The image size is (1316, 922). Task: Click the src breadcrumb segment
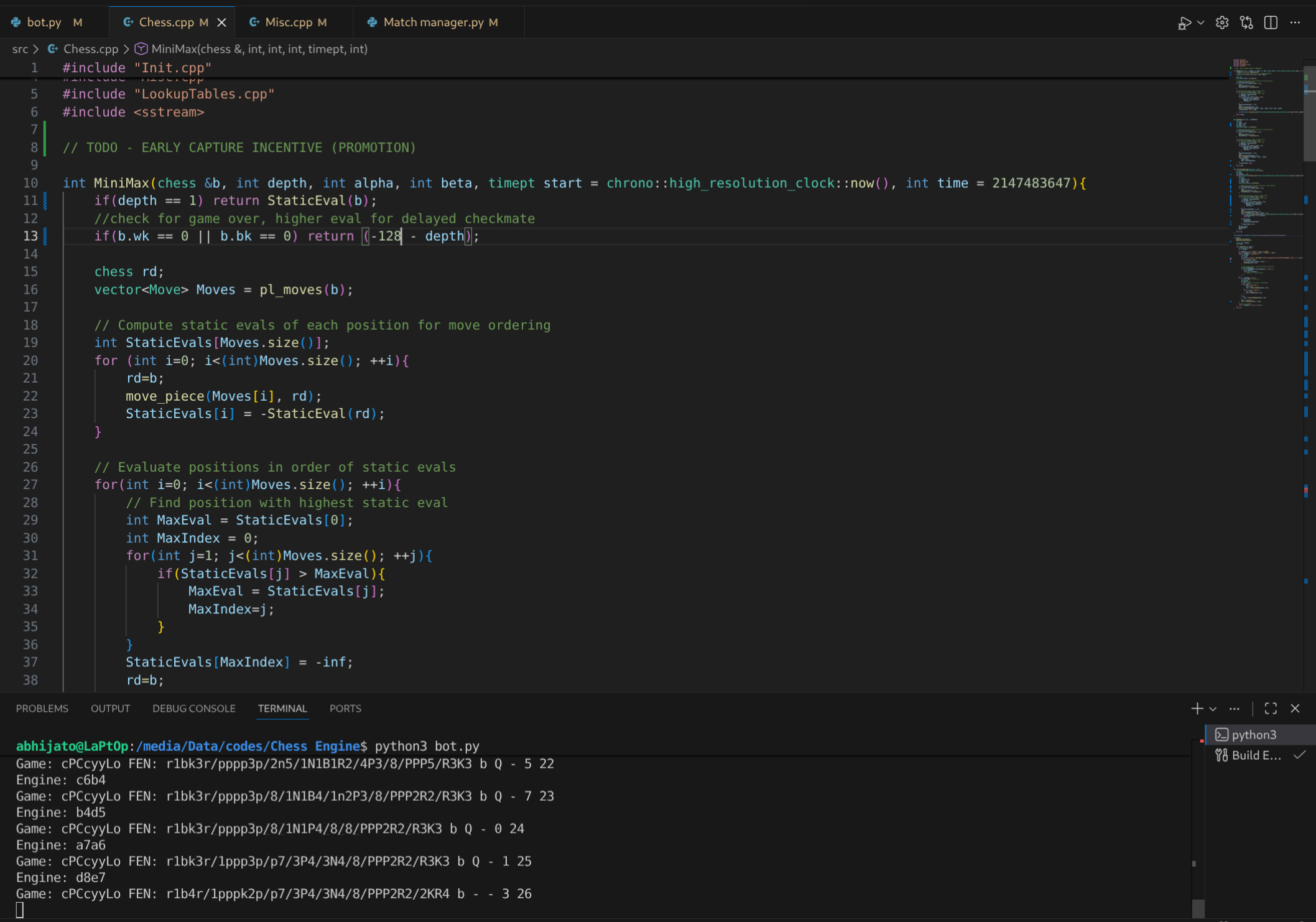(x=20, y=49)
